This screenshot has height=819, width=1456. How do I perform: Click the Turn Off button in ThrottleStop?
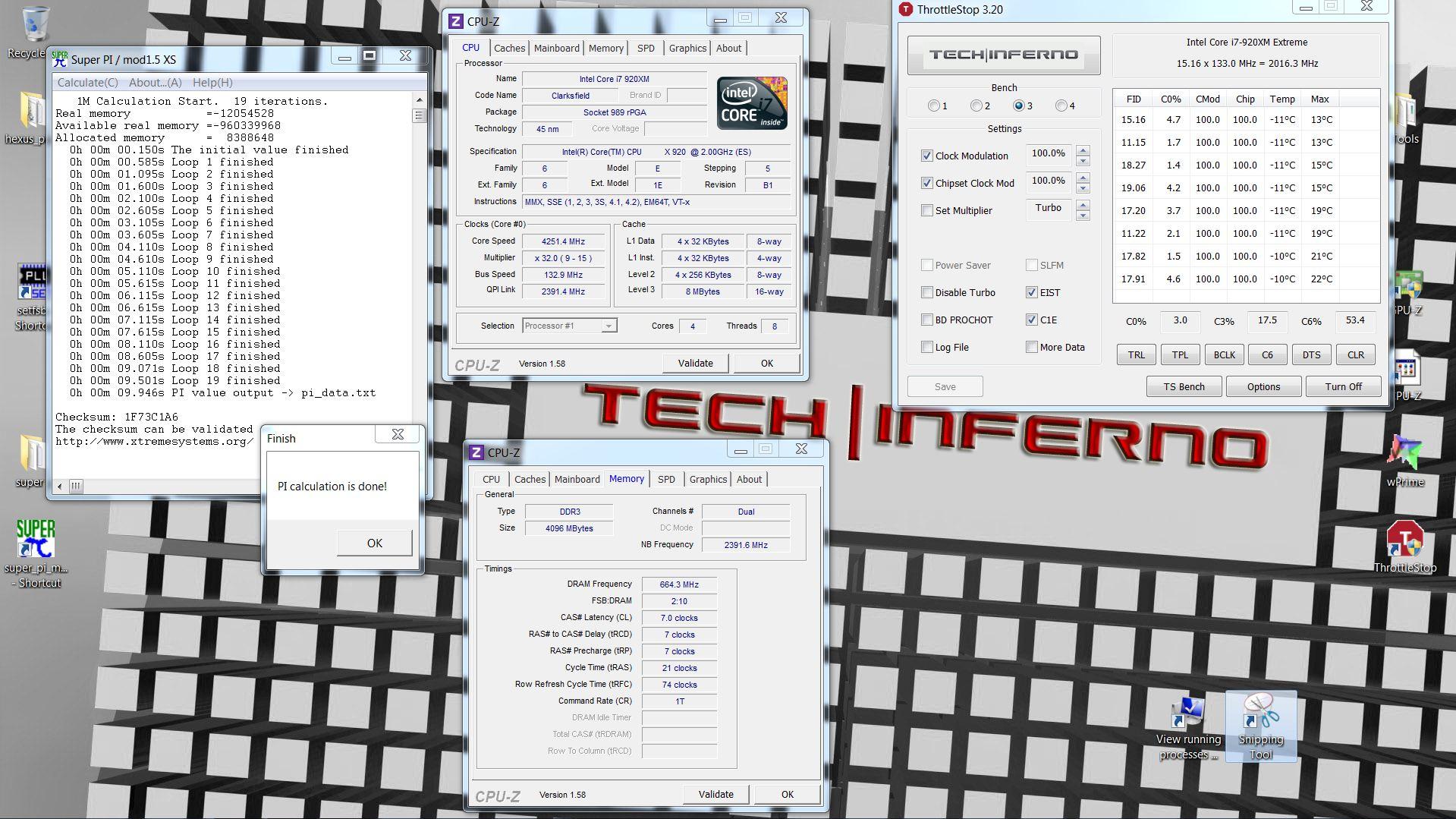tap(1343, 386)
